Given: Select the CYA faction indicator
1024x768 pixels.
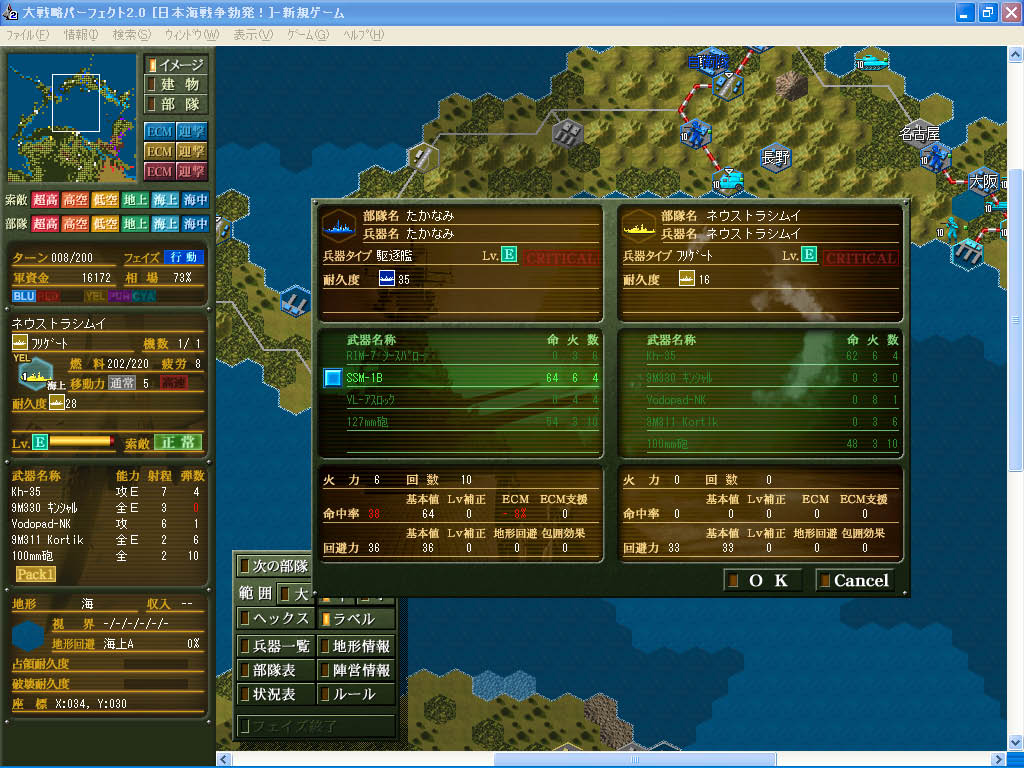Looking at the screenshot, I should pyautogui.click(x=144, y=296).
